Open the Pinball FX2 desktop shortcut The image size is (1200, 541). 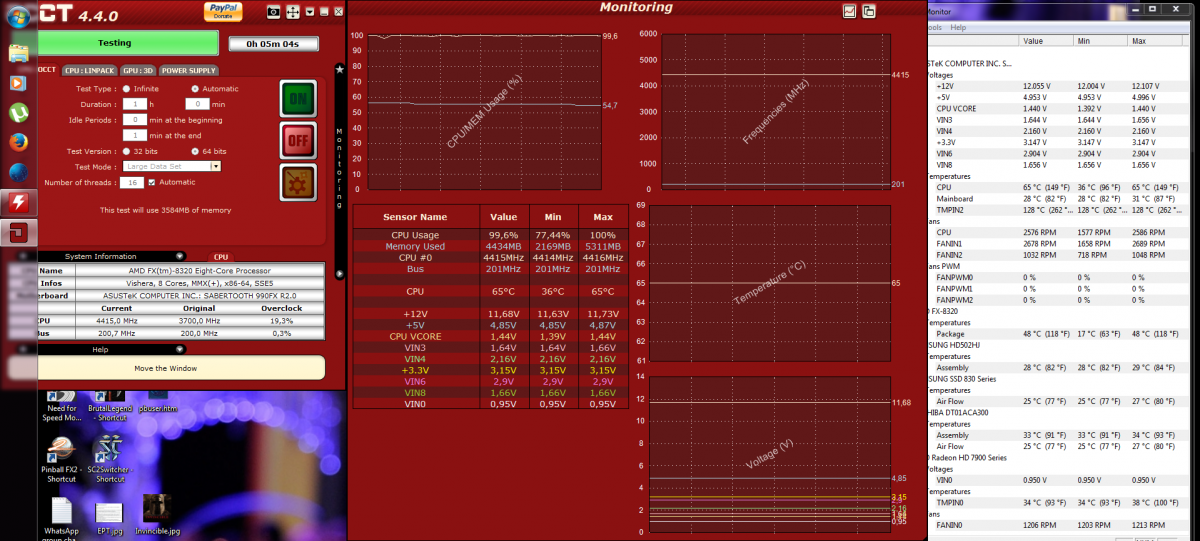pyautogui.click(x=61, y=461)
